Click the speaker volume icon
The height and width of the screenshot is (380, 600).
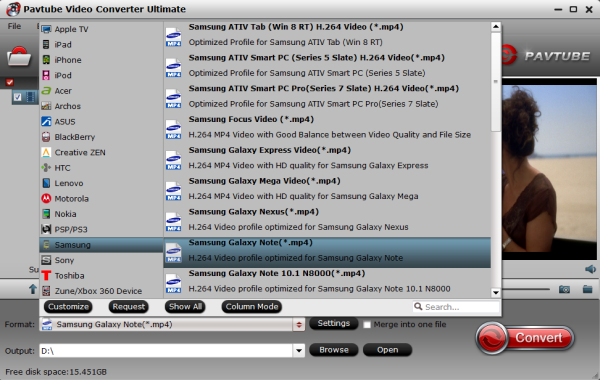590,269
